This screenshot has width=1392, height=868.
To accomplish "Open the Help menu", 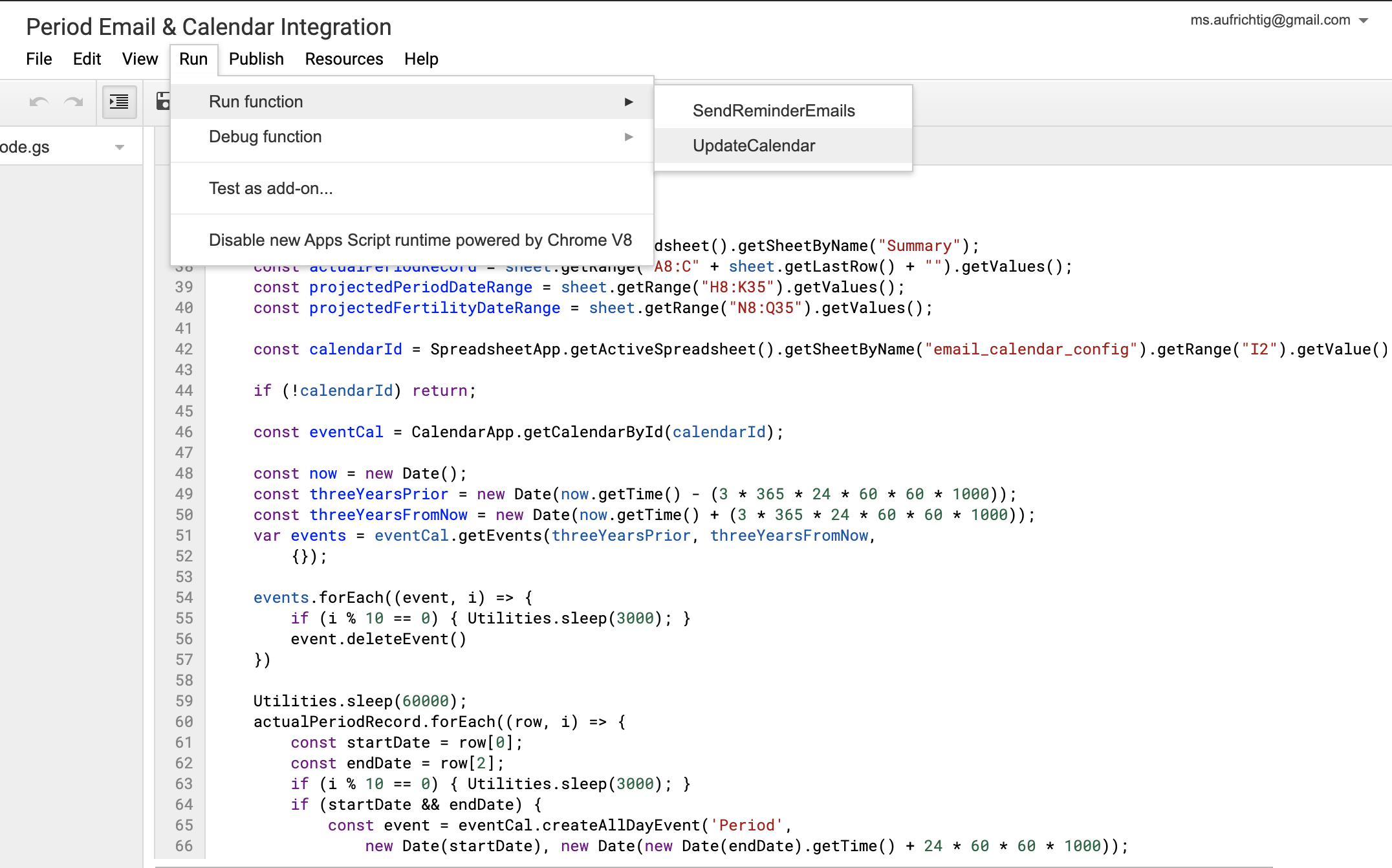I will pos(421,59).
